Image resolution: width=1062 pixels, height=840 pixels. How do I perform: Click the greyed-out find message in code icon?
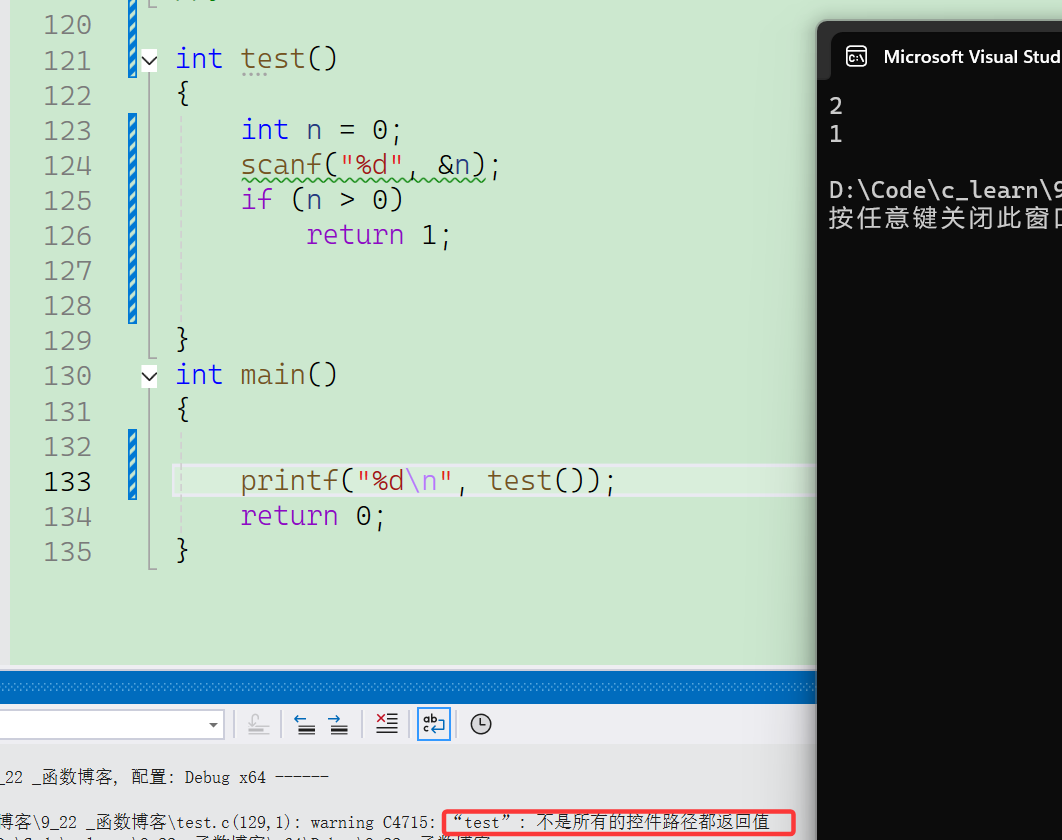[x=258, y=725]
